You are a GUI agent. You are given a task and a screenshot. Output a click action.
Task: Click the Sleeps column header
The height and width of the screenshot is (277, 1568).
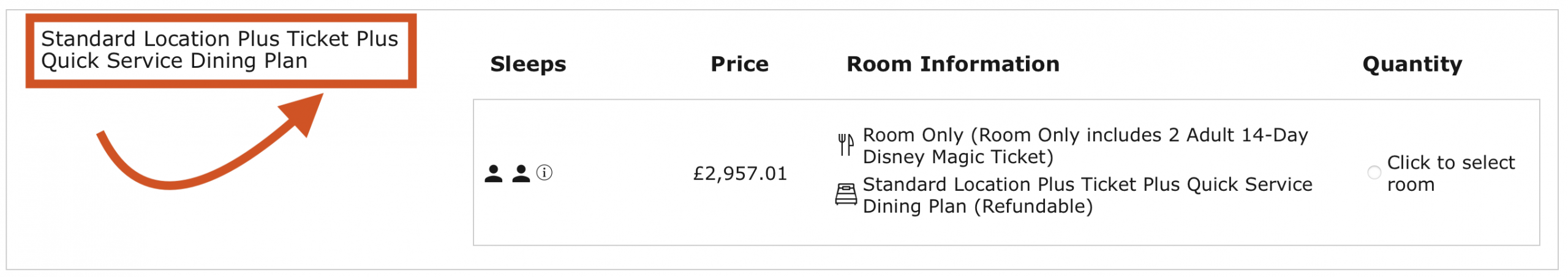[x=528, y=64]
